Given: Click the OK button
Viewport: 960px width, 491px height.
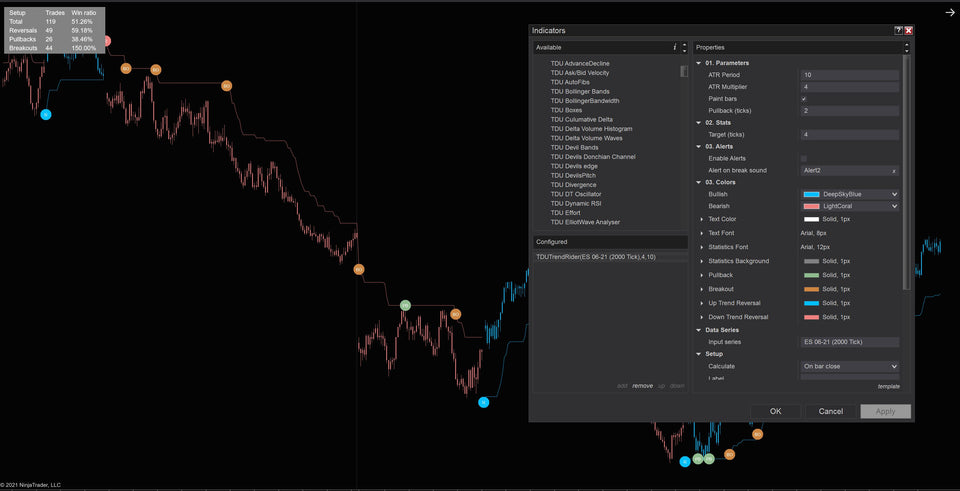Looking at the screenshot, I should click(775, 411).
